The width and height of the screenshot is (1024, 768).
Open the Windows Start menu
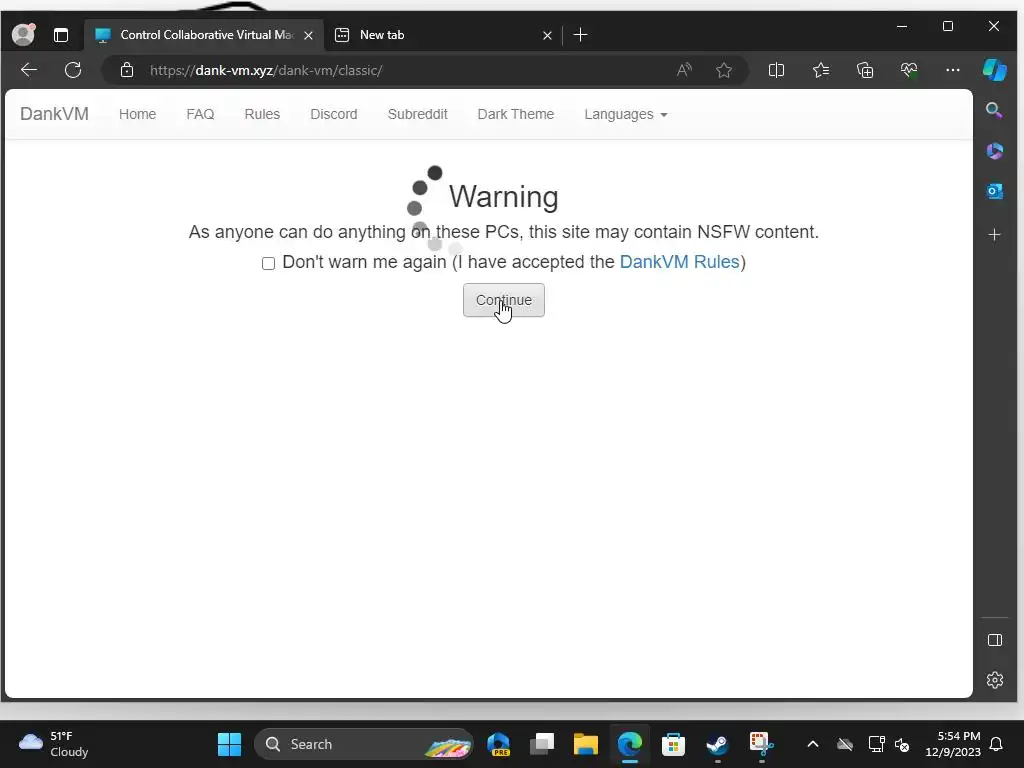click(229, 744)
